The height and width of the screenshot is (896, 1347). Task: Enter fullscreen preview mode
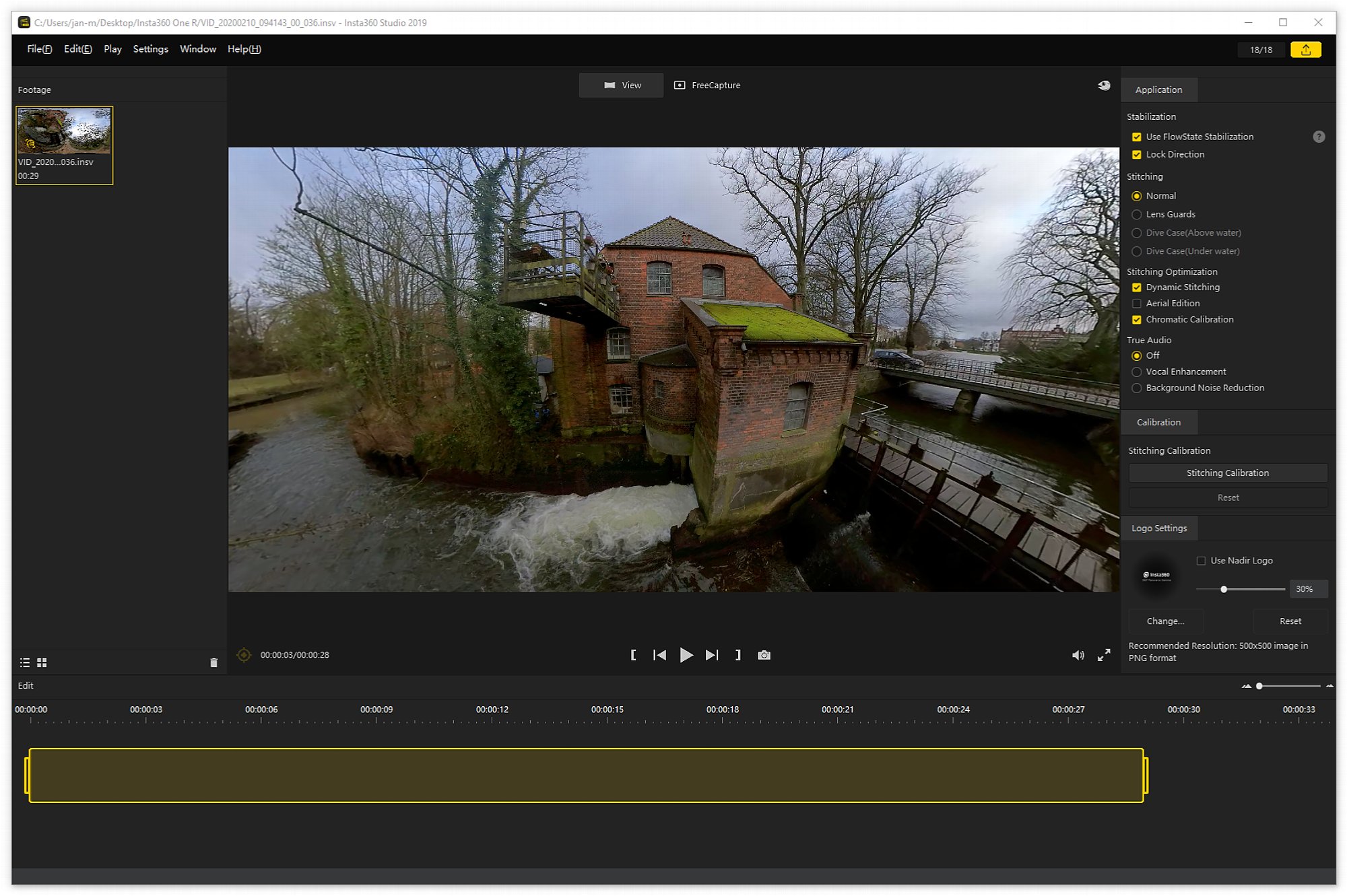[1103, 655]
